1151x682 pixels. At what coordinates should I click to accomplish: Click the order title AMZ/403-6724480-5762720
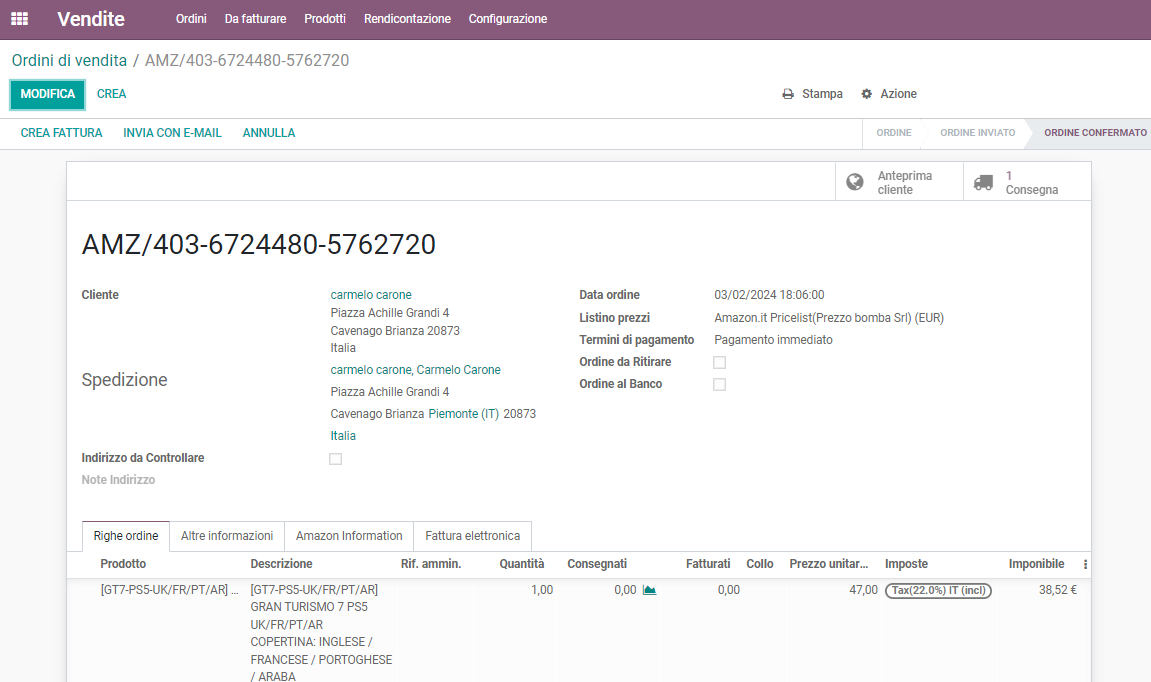pyautogui.click(x=258, y=244)
